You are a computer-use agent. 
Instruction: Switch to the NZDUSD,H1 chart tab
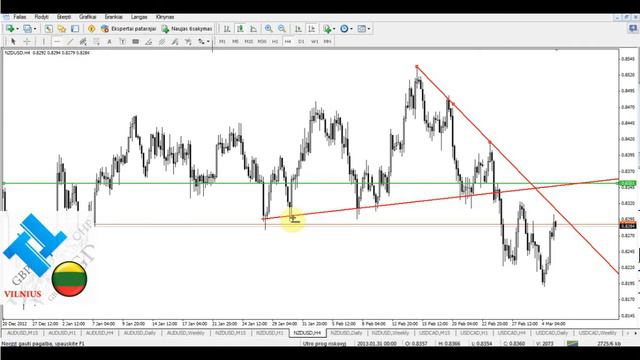coord(269,333)
